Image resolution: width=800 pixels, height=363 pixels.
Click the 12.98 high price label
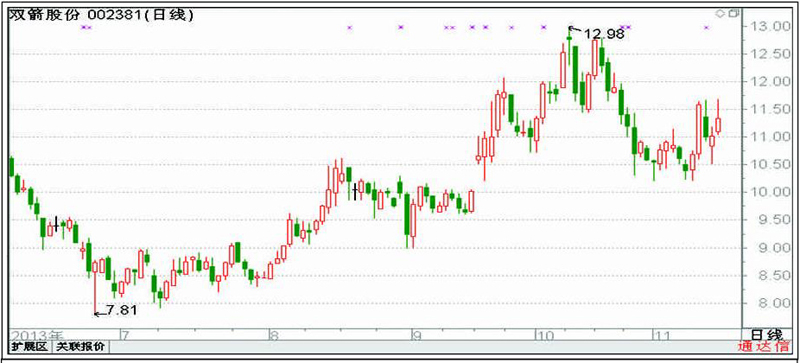pos(604,34)
